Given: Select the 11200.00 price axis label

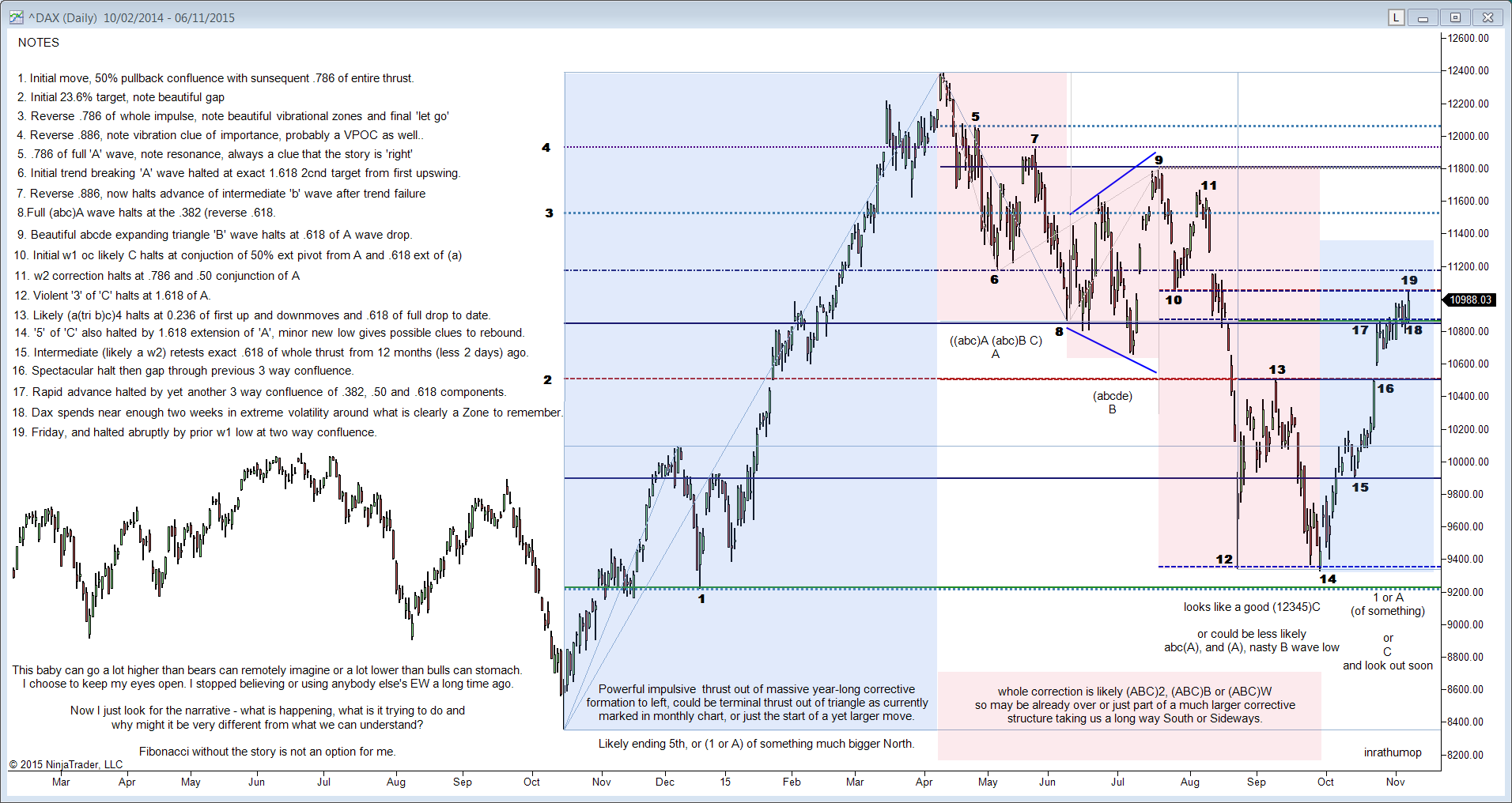Looking at the screenshot, I should [x=1469, y=266].
